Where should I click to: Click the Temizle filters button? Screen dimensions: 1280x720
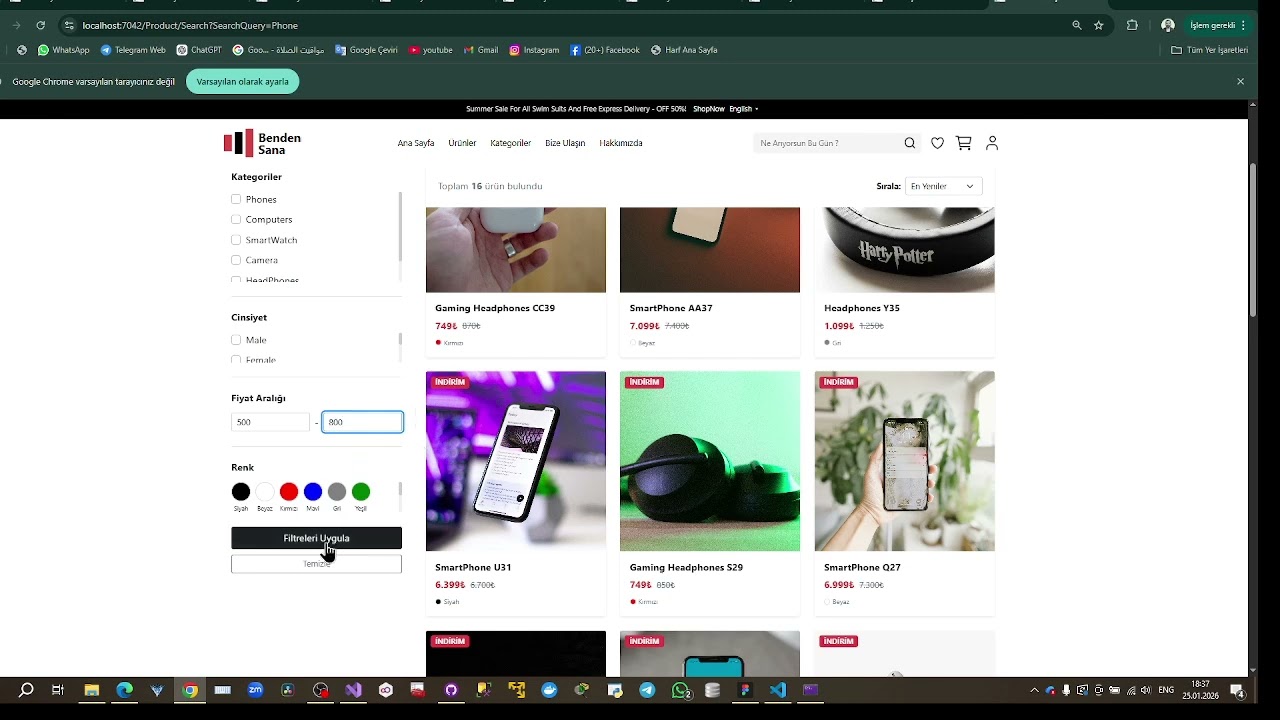click(316, 564)
